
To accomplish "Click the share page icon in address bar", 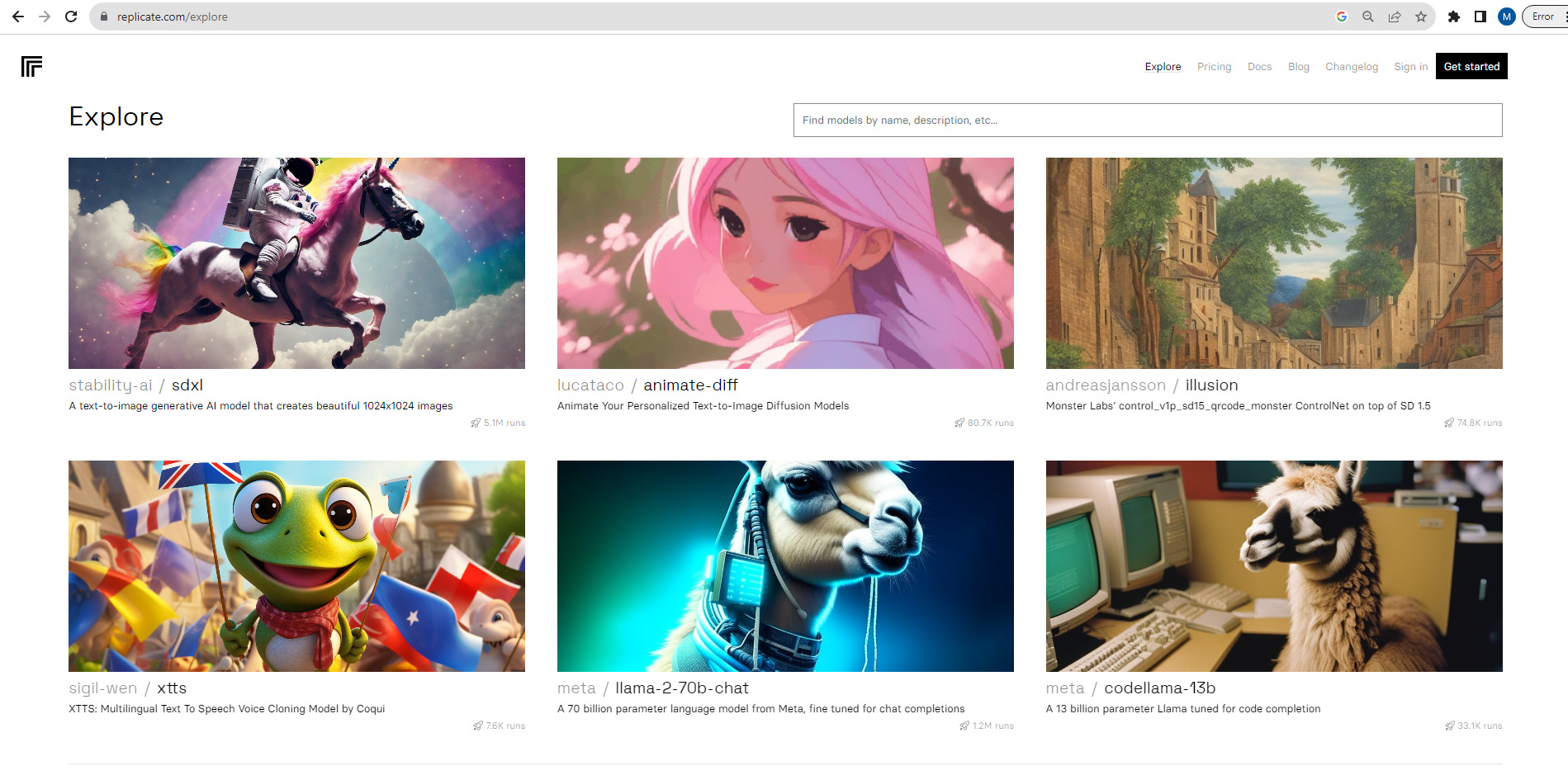I will tap(1395, 17).
